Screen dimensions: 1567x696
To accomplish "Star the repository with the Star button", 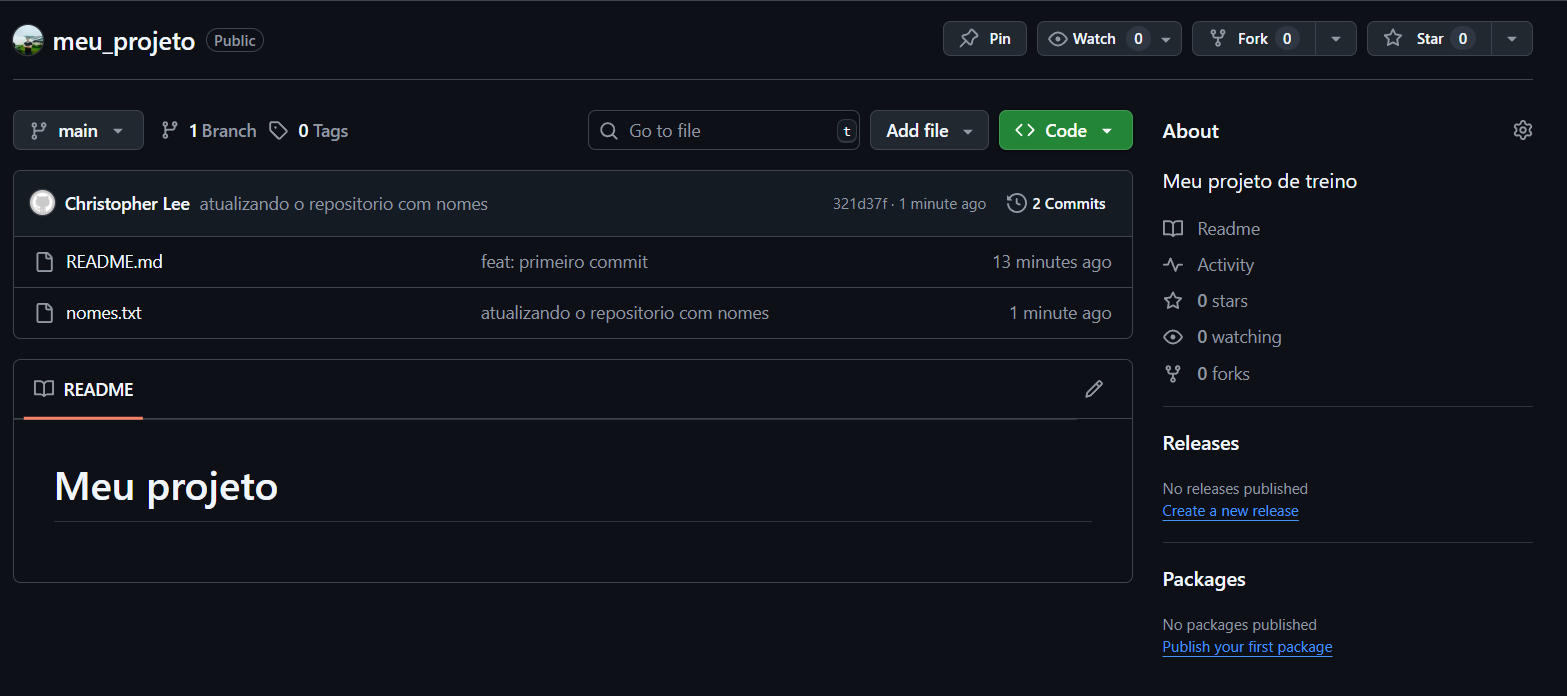I will coord(1429,38).
